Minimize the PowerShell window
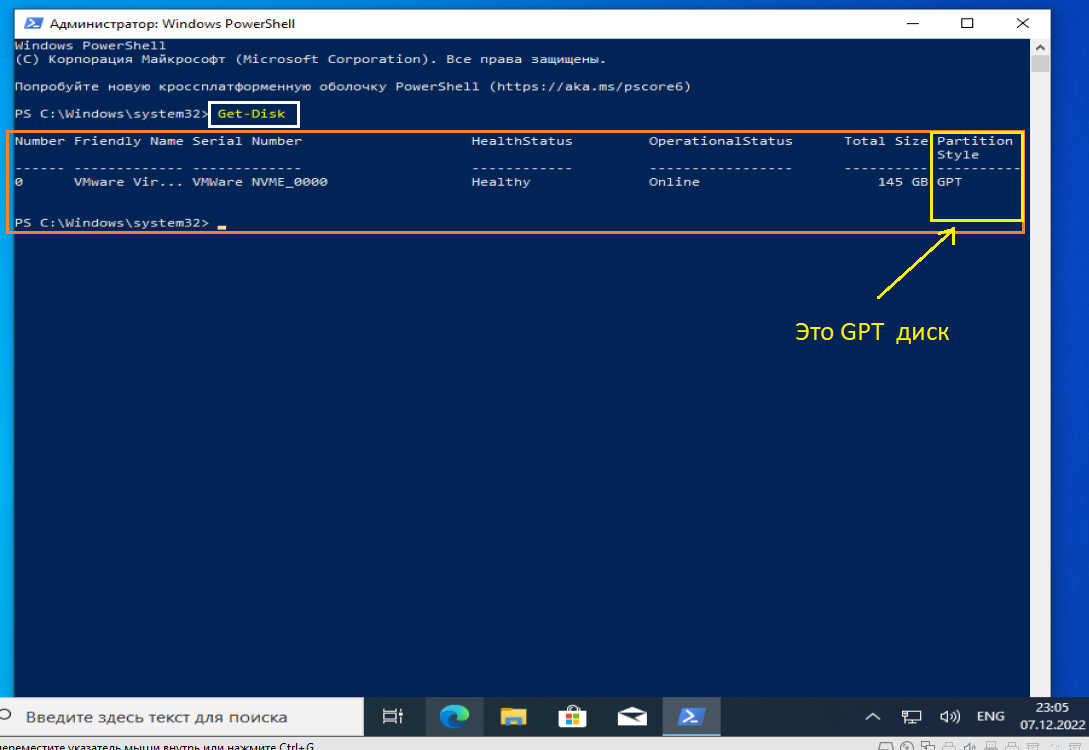The height and width of the screenshot is (750, 1089). pos(913,24)
